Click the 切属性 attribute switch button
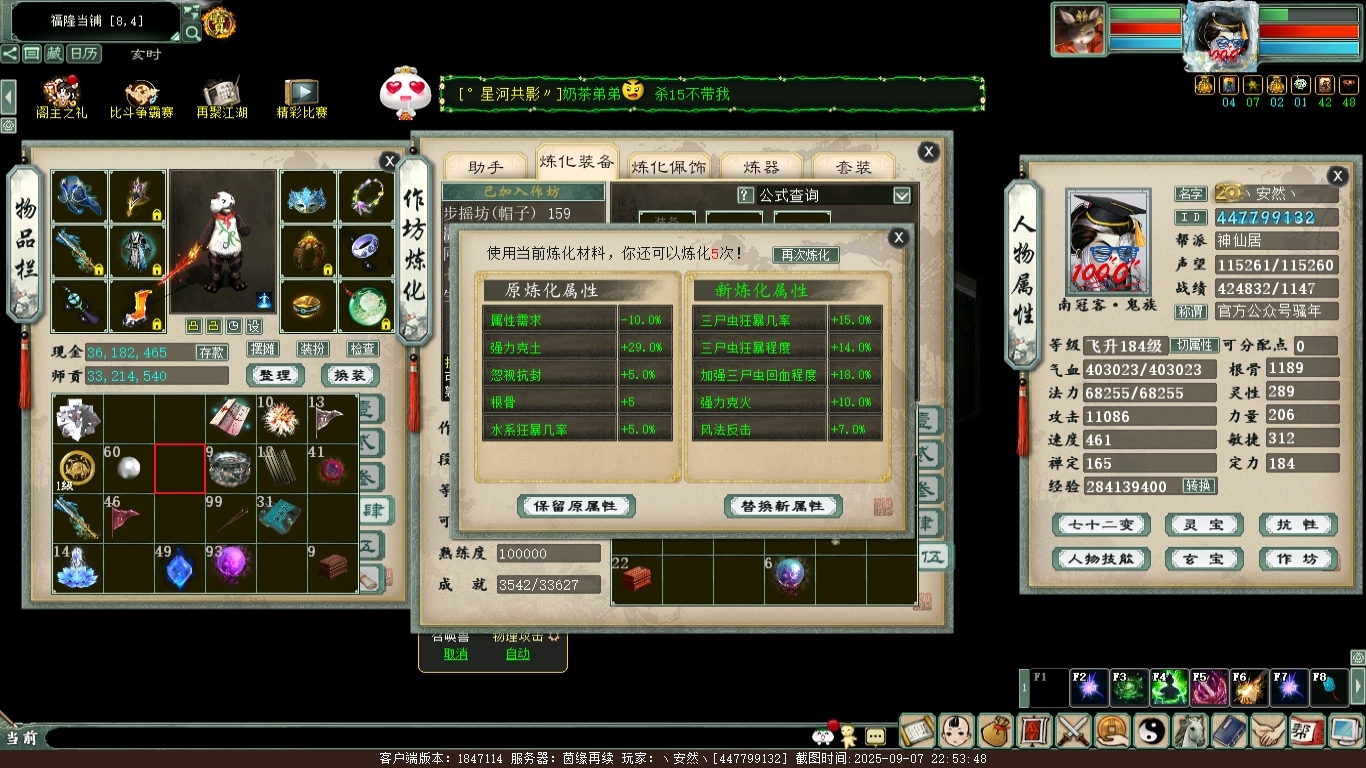This screenshot has height=768, width=1366. click(x=1194, y=346)
